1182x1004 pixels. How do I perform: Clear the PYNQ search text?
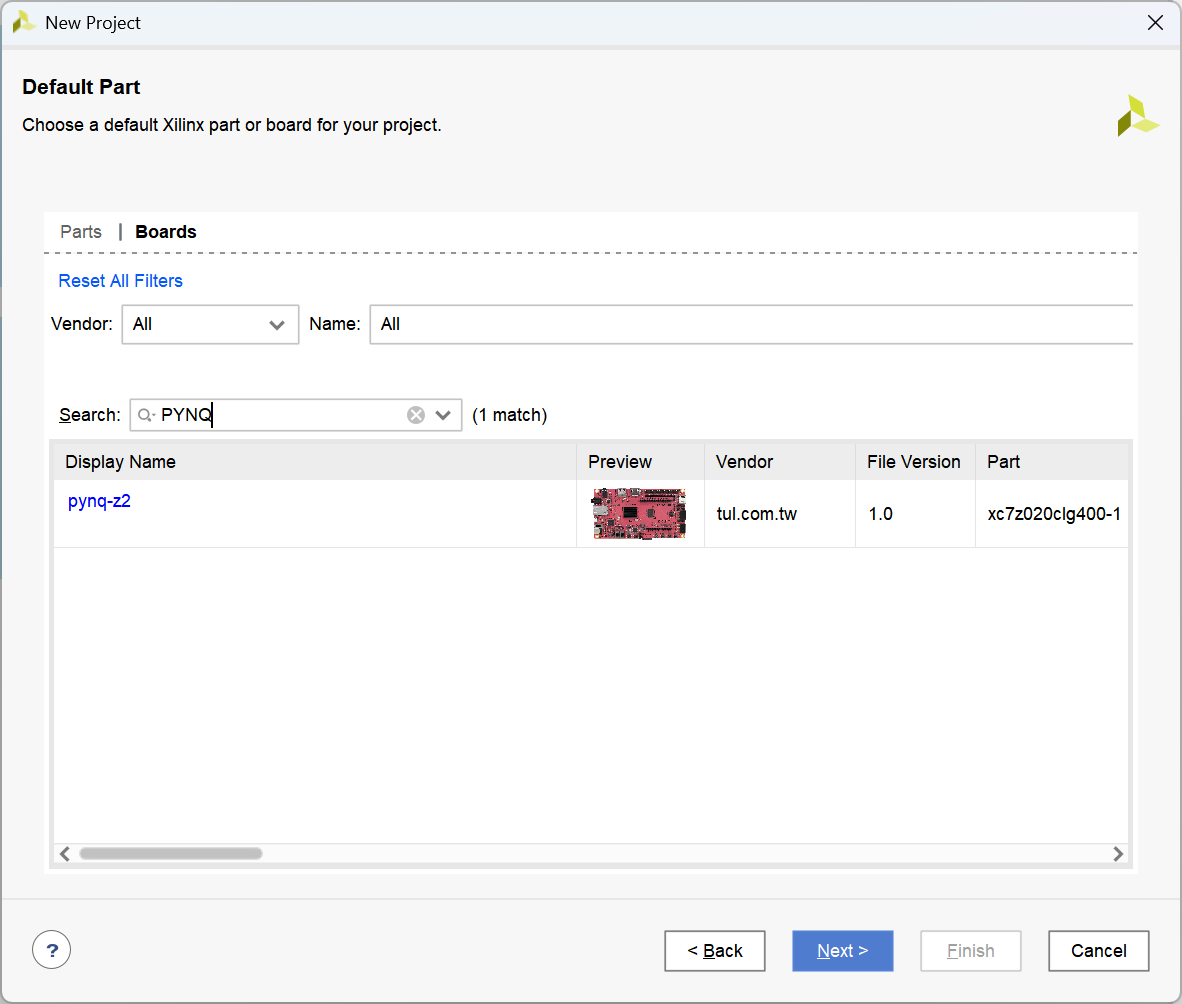415,415
